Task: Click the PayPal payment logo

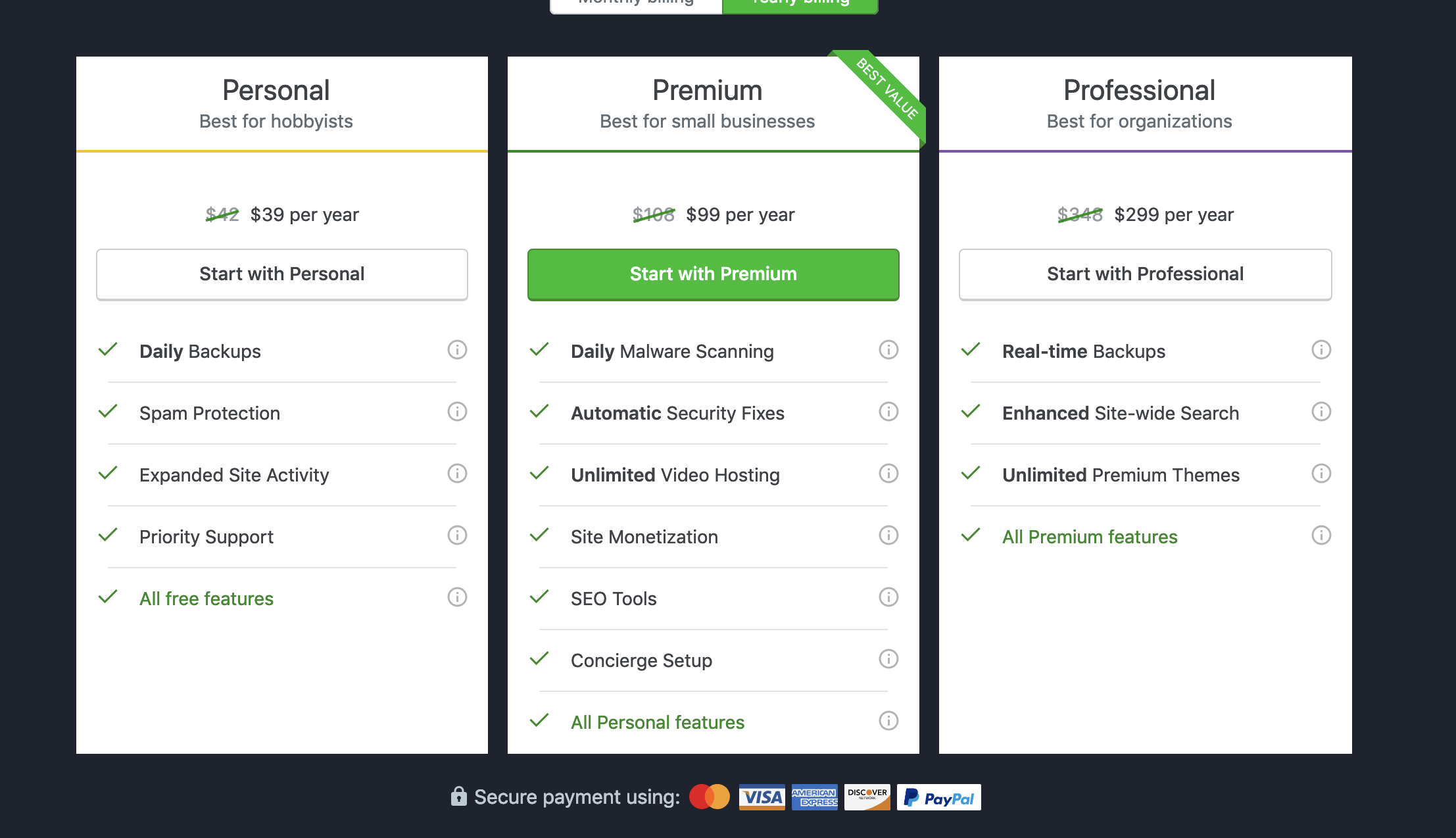Action: (939, 798)
